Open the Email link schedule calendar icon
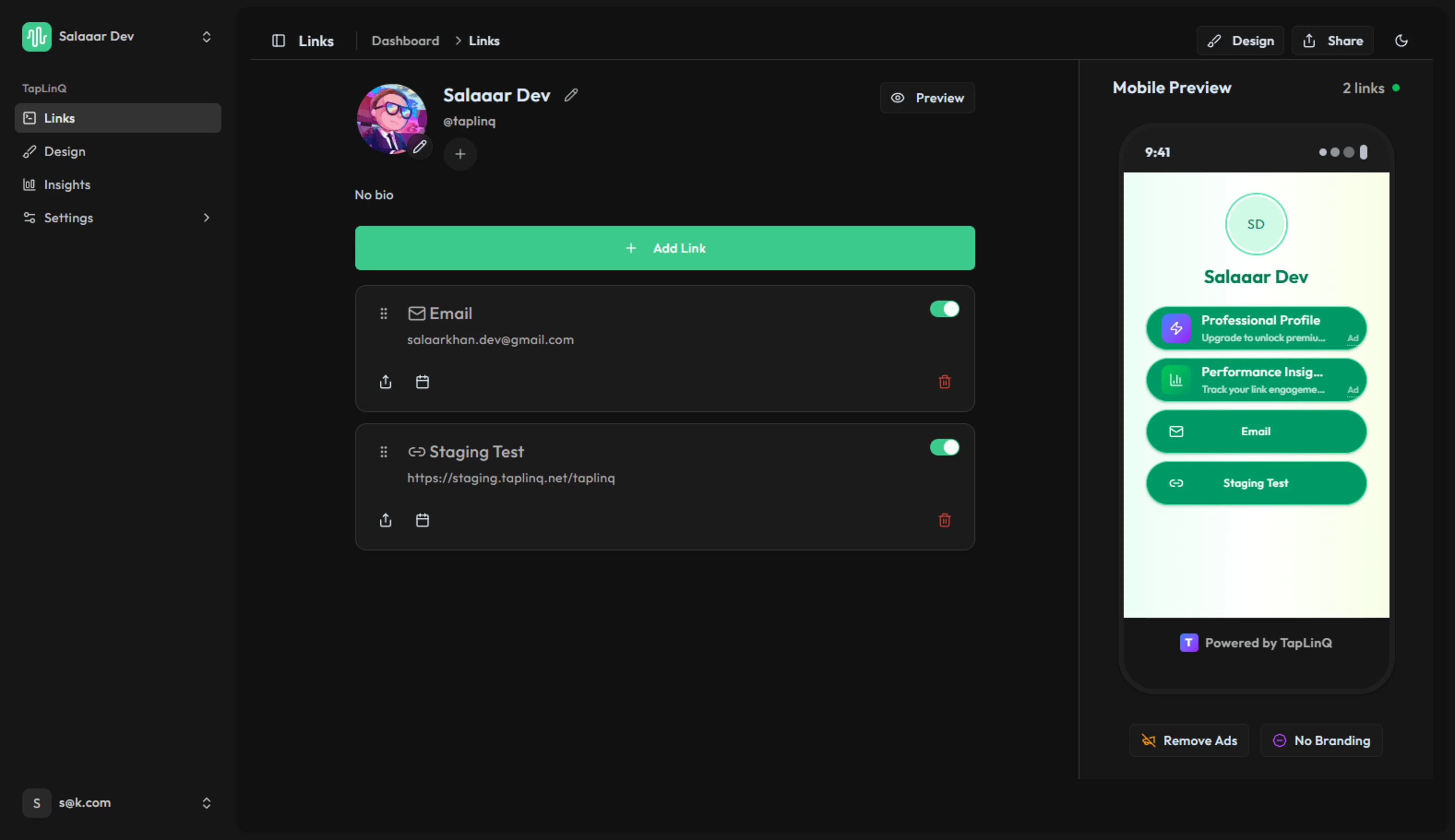 (x=422, y=382)
